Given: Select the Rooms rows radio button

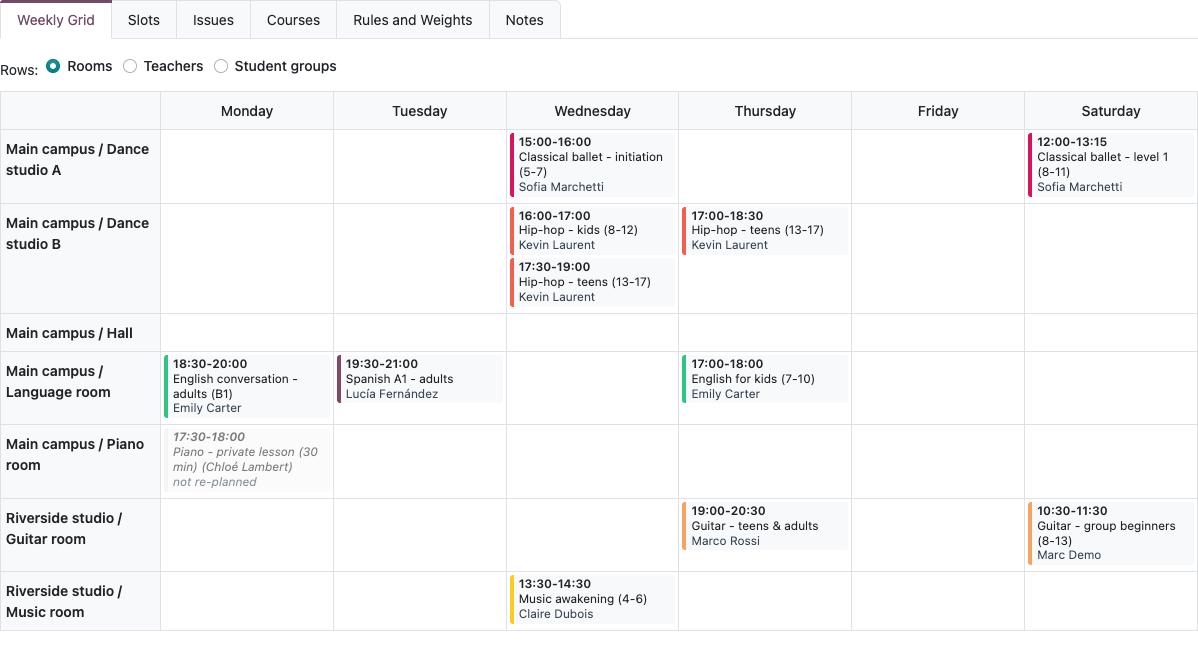Looking at the screenshot, I should click(x=53, y=66).
